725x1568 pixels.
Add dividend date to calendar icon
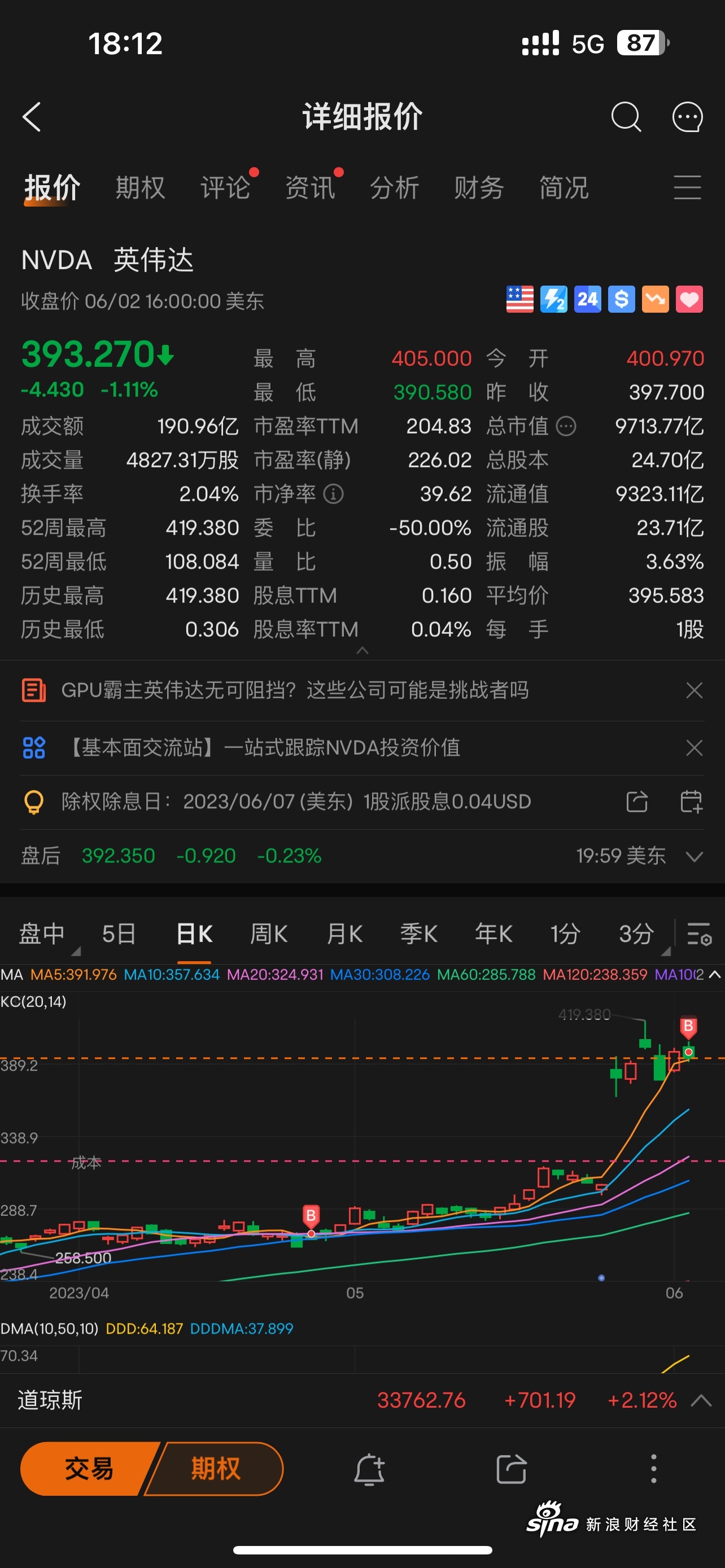[x=691, y=801]
